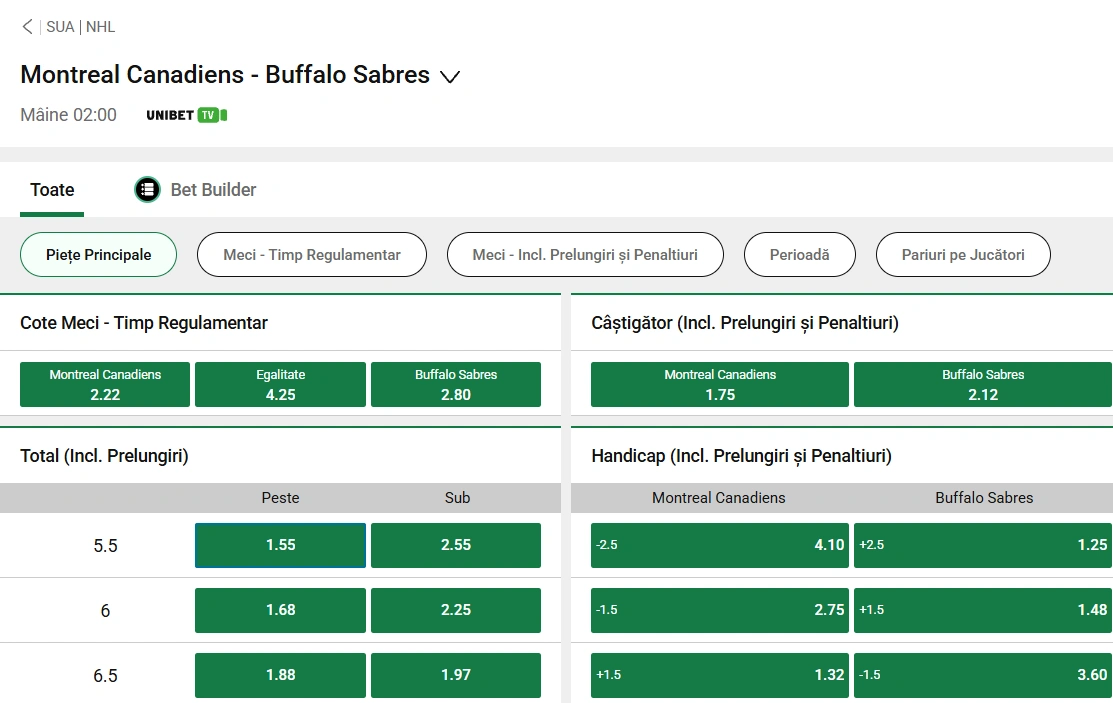Image resolution: width=1113 pixels, height=703 pixels.
Task: Select Peste 5.5 at odds 1.55
Action: pyautogui.click(x=280, y=545)
